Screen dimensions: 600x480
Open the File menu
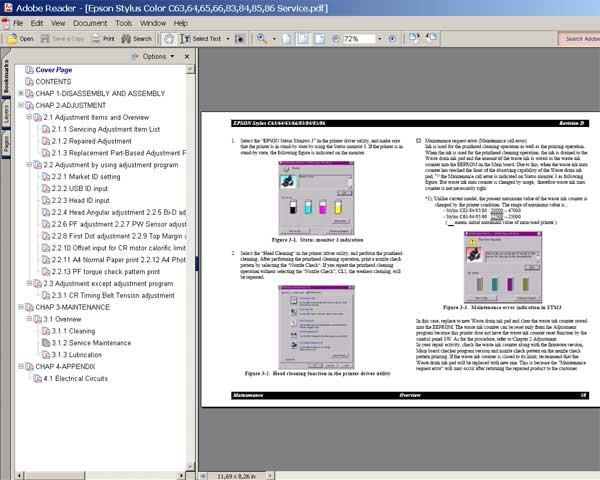pos(18,23)
